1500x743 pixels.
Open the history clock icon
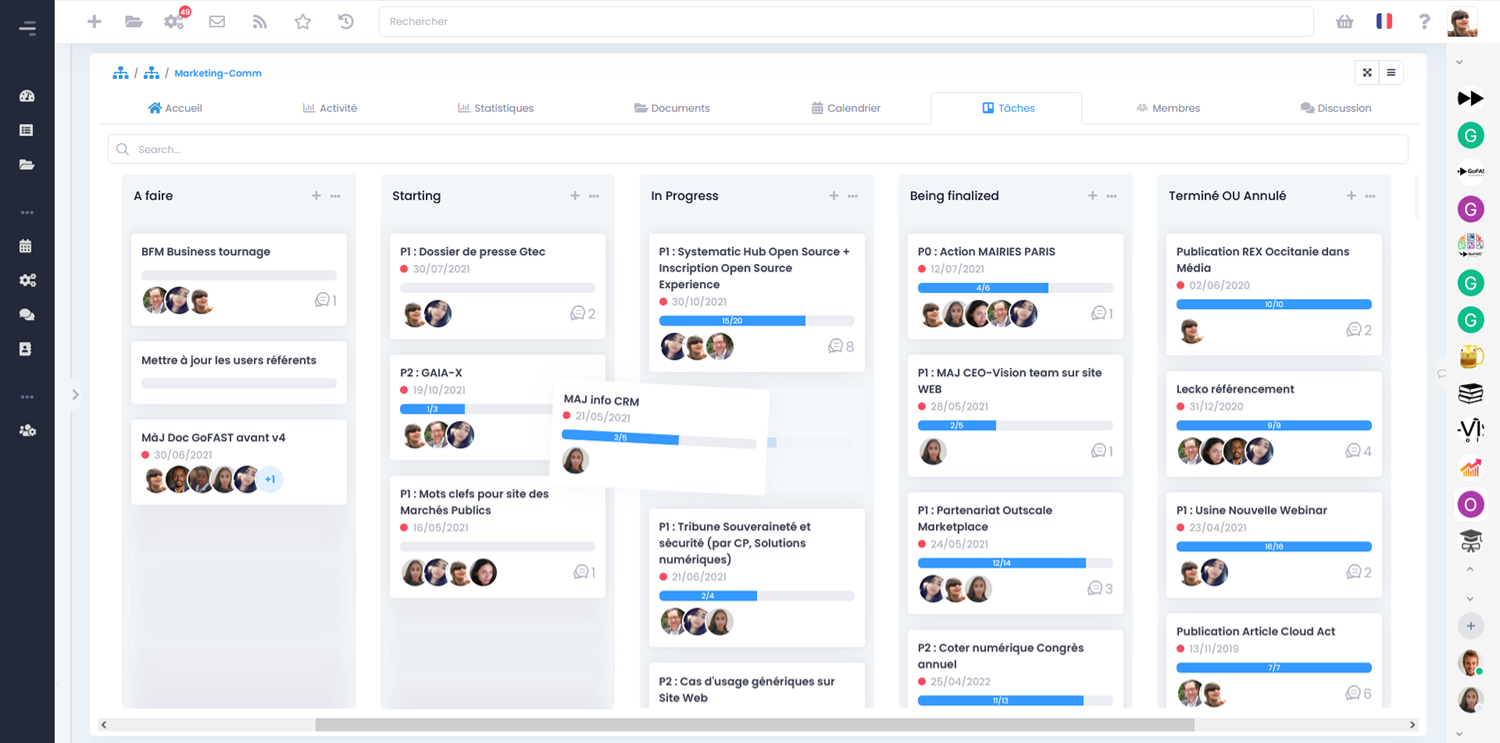346,21
